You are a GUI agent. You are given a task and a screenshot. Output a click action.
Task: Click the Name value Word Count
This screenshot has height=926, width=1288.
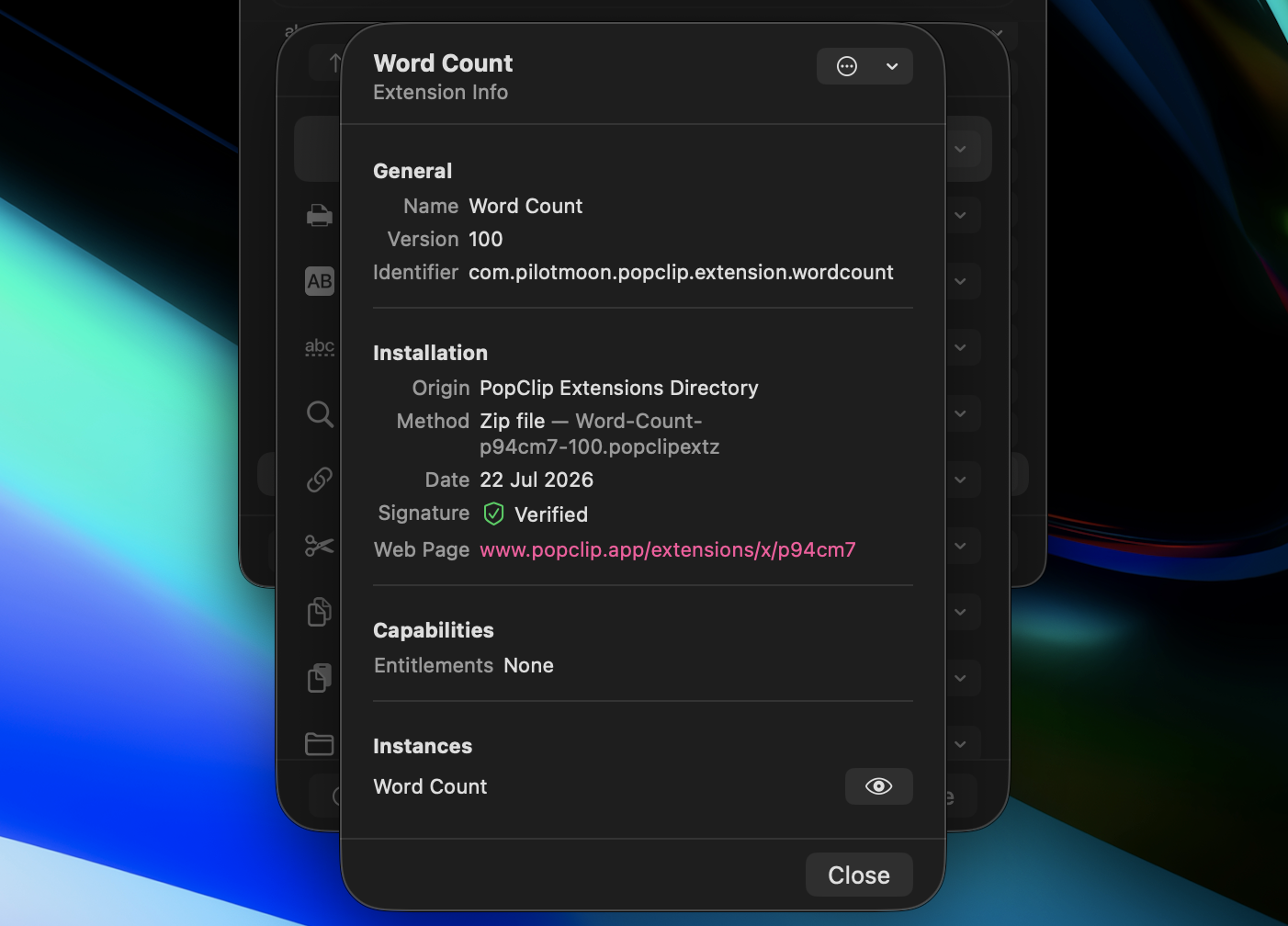coord(525,206)
